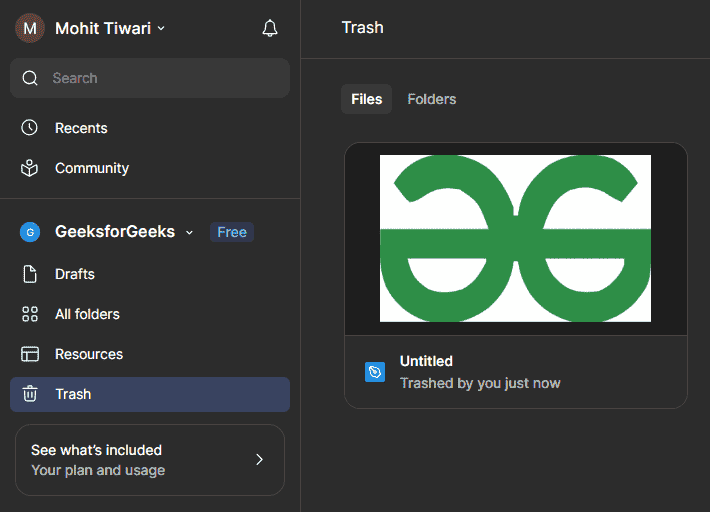Click the All folders grid icon
This screenshot has width=710, height=512.
click(x=30, y=314)
